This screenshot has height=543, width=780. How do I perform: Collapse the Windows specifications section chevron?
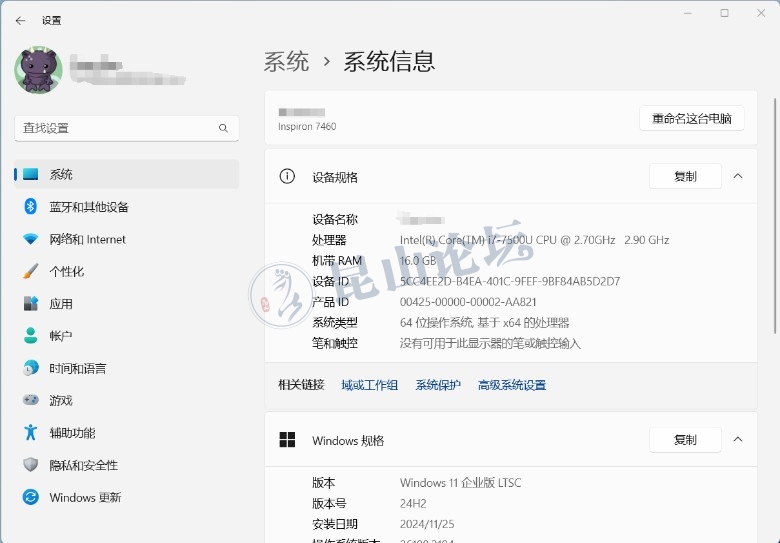pyautogui.click(x=738, y=440)
